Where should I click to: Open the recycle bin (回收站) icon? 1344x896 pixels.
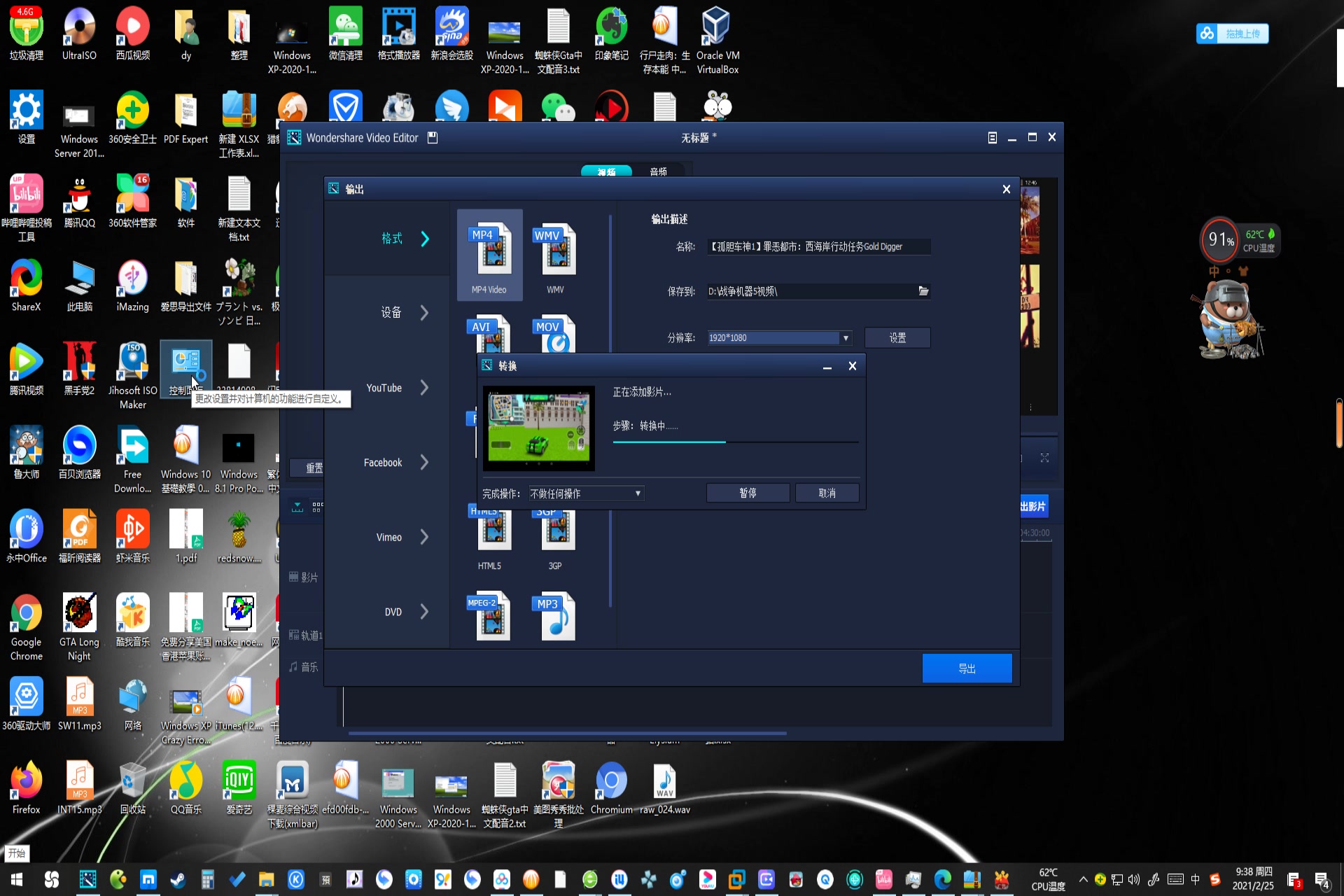click(x=132, y=787)
